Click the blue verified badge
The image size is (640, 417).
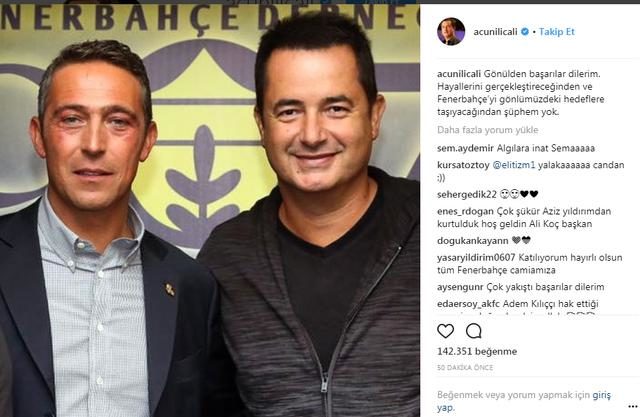tap(525, 31)
